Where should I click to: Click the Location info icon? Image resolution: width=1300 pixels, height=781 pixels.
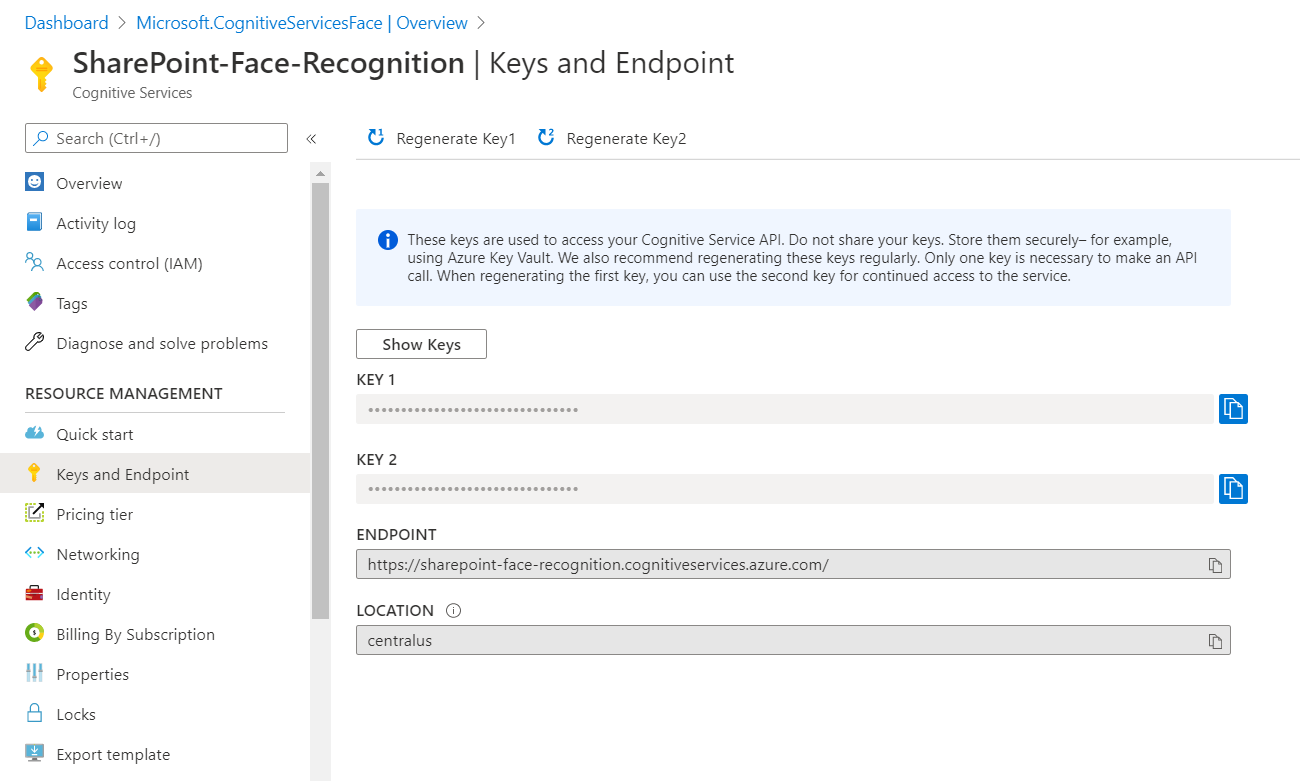(453, 611)
